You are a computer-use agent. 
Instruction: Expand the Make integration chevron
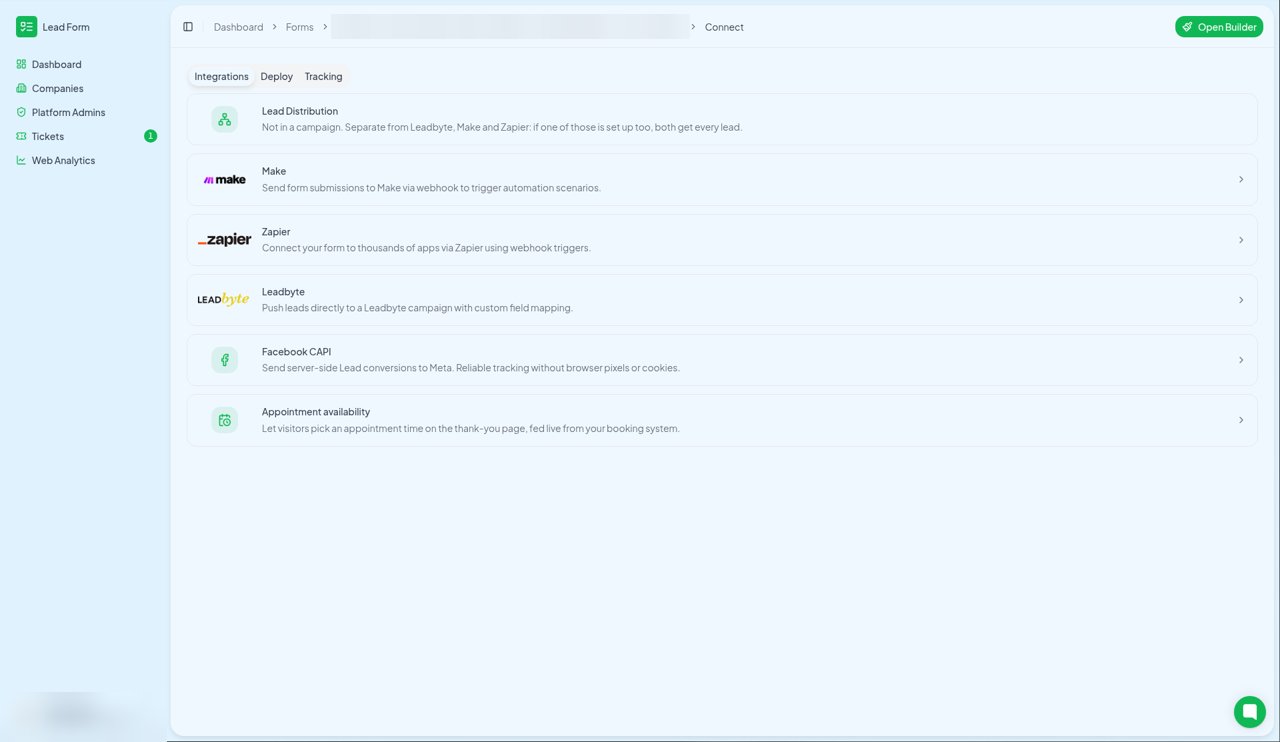tap(1241, 180)
